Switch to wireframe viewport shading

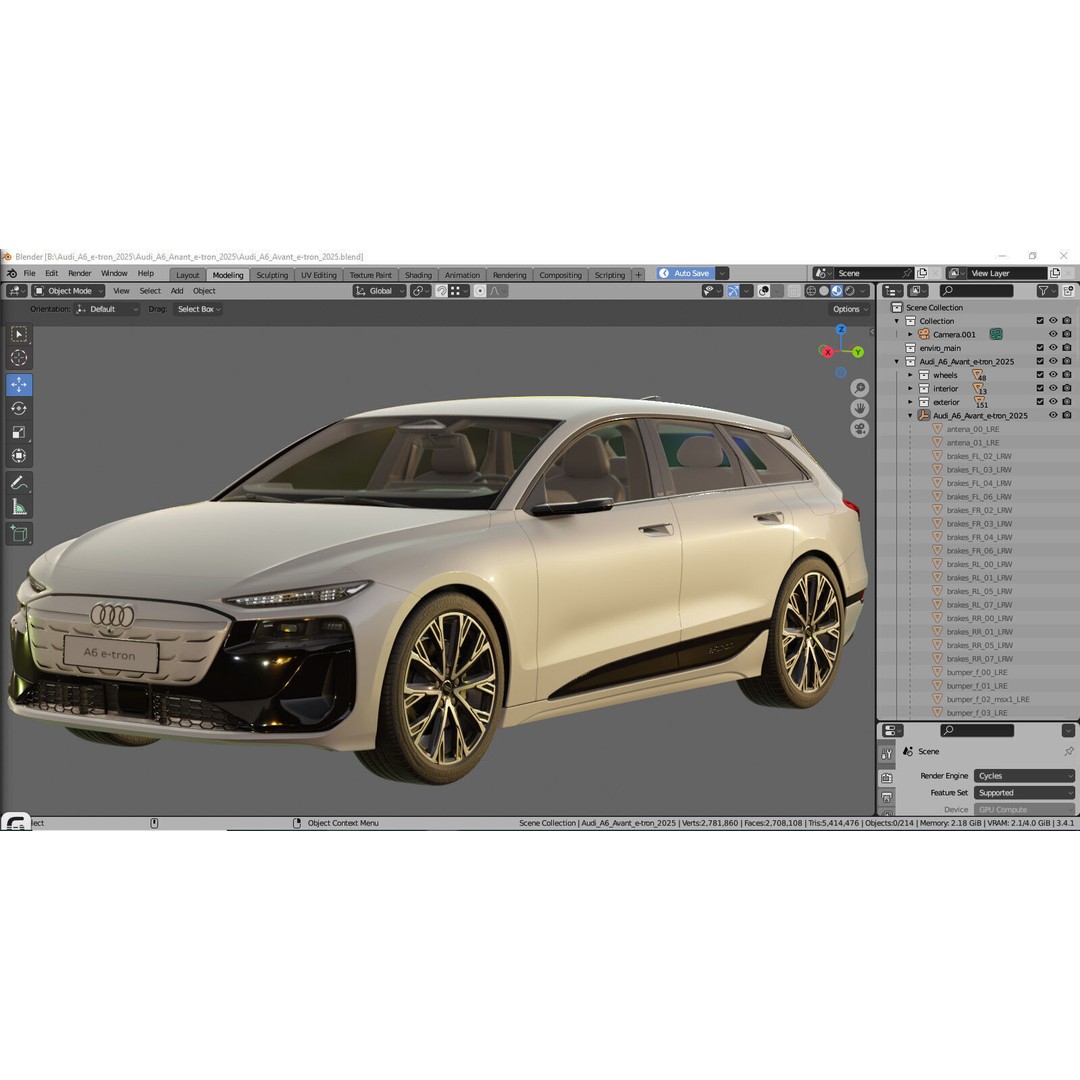(x=811, y=291)
